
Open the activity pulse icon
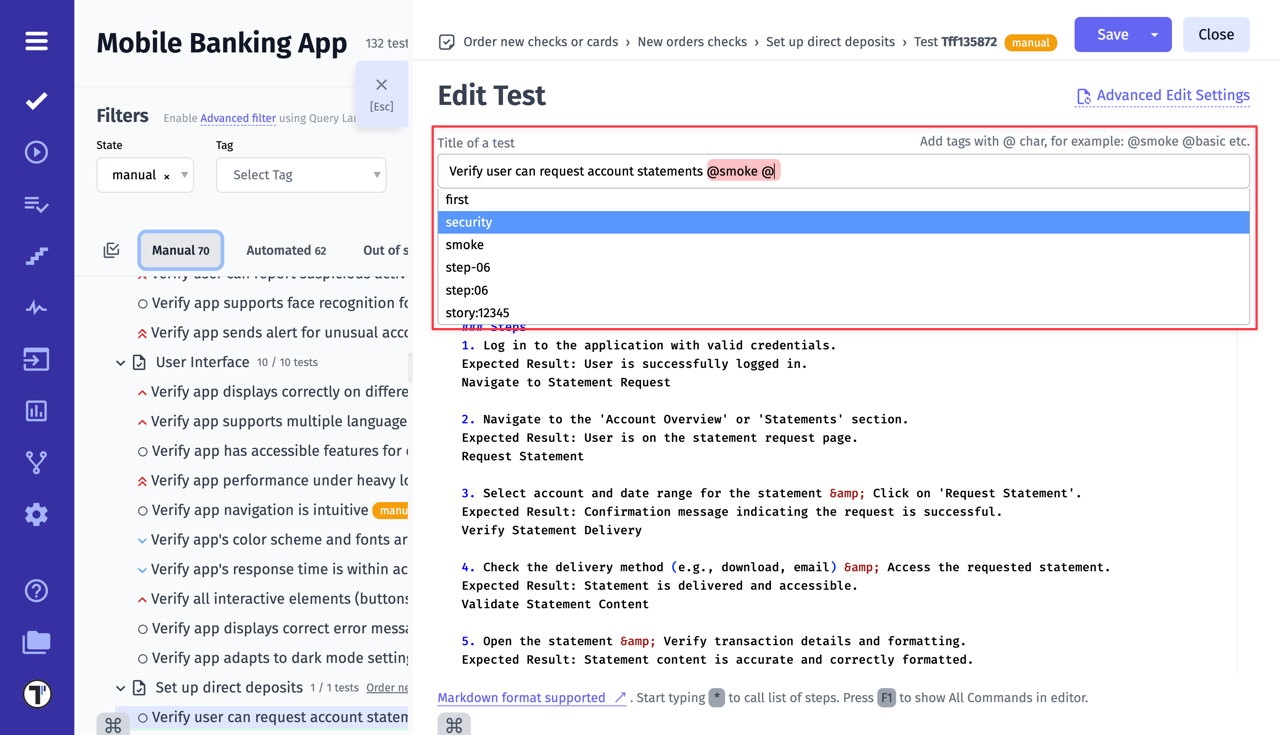point(36,308)
